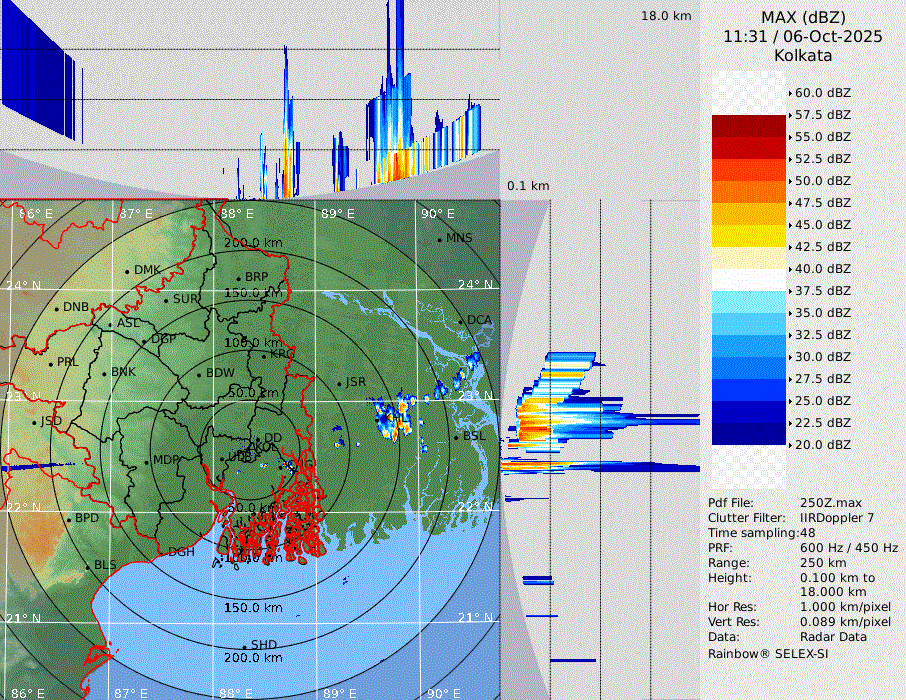
Task: Click the PRL station marker
Action: tap(51, 363)
